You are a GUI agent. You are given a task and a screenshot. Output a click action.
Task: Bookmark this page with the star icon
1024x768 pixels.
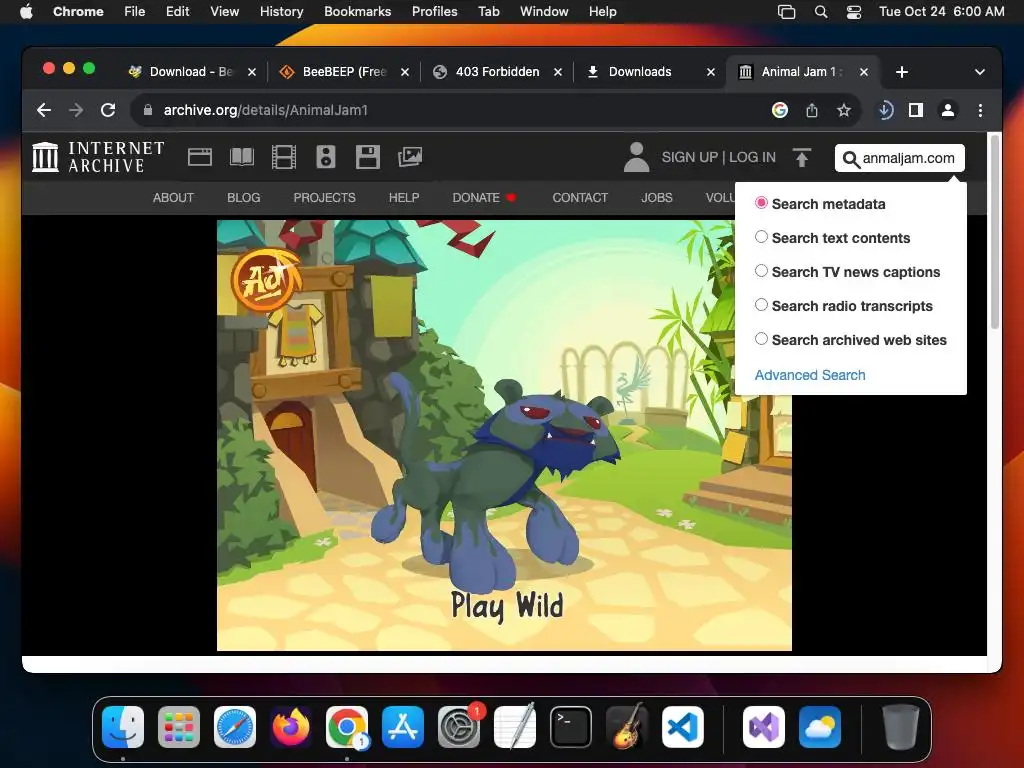(x=844, y=110)
